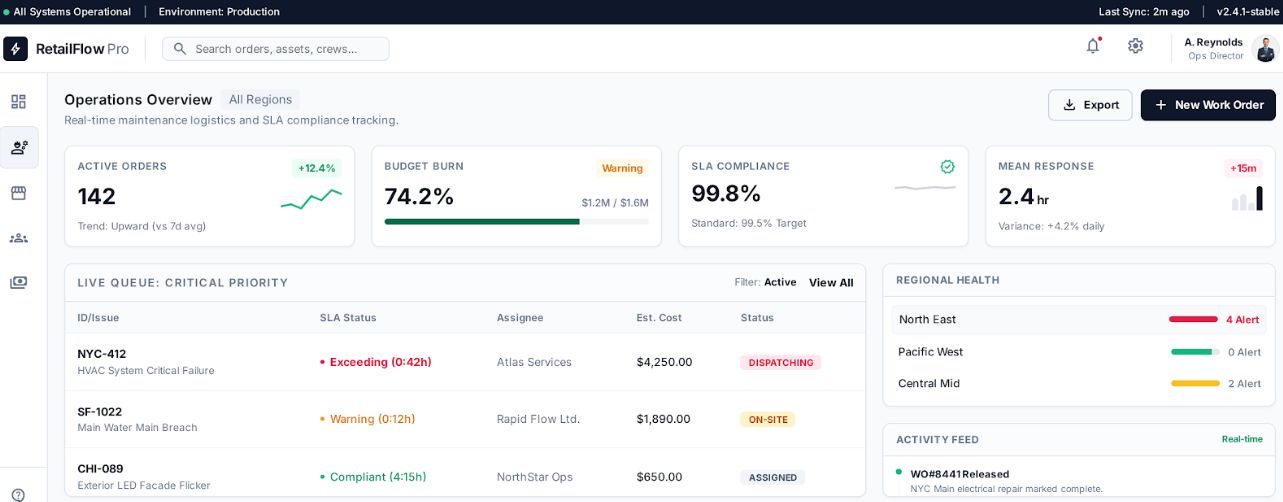Select the Central Mid region row
The image size is (1283, 502).
[1078, 384]
